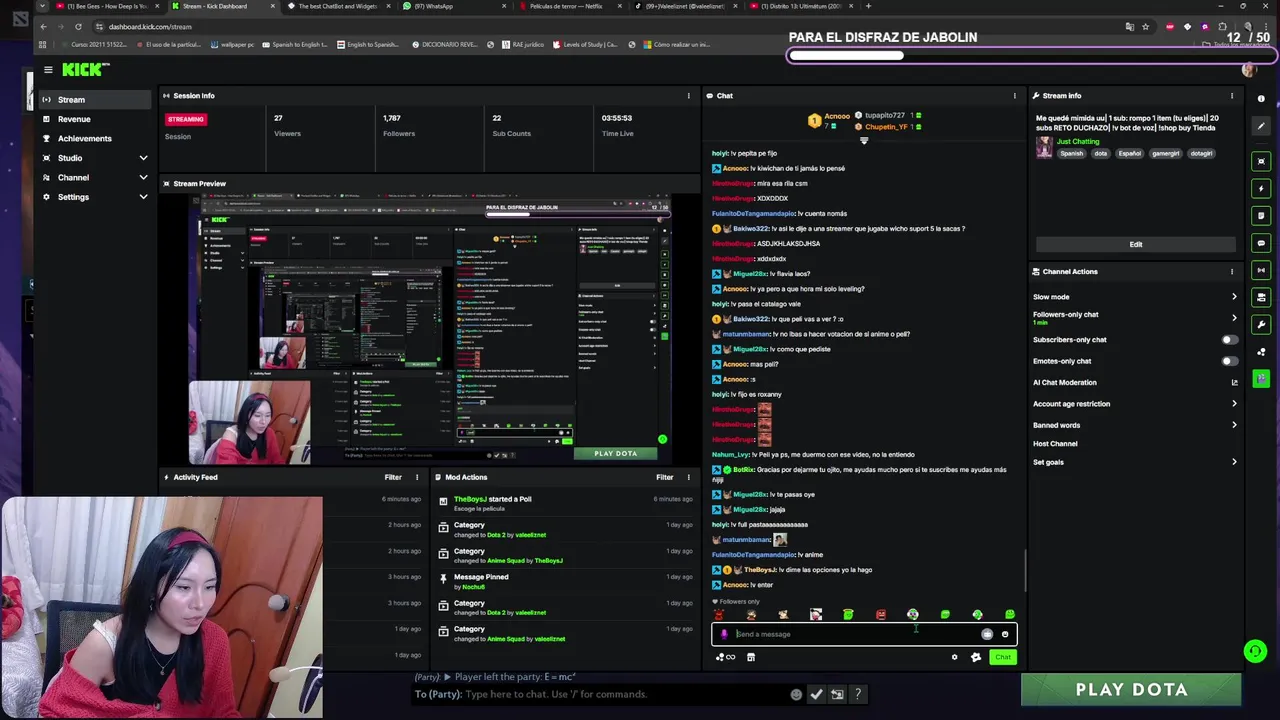This screenshot has width=1280, height=720.
Task: Open the shop icon below chat input
Action: pos(751,657)
